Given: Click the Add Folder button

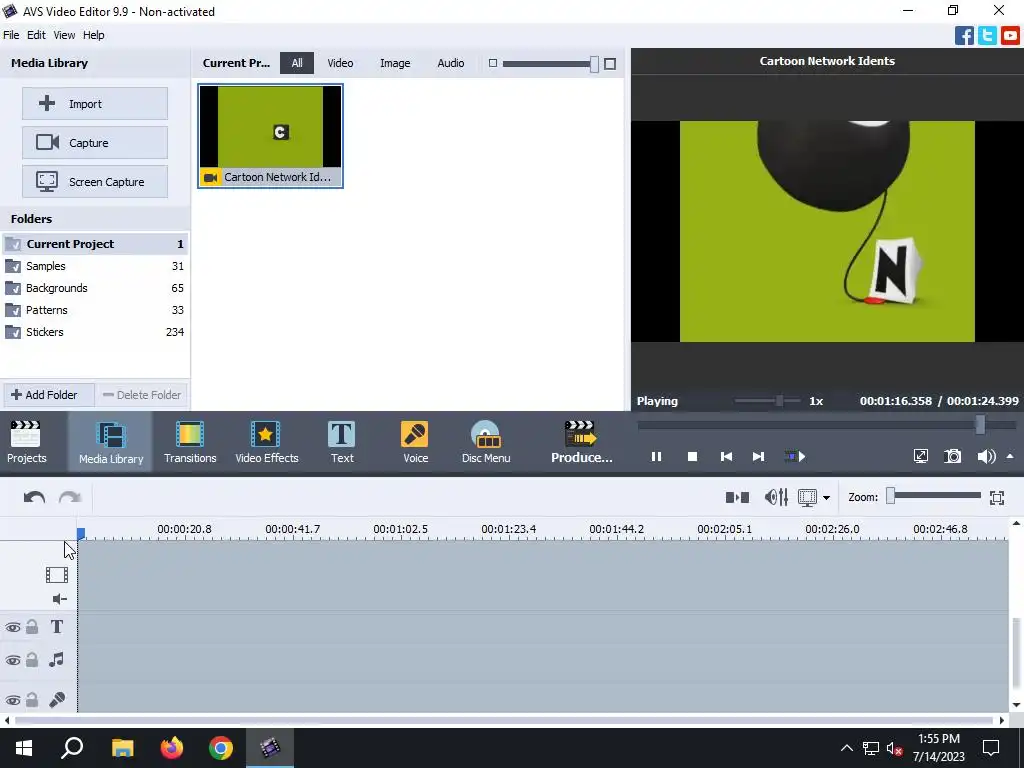Looking at the screenshot, I should click(x=49, y=395).
